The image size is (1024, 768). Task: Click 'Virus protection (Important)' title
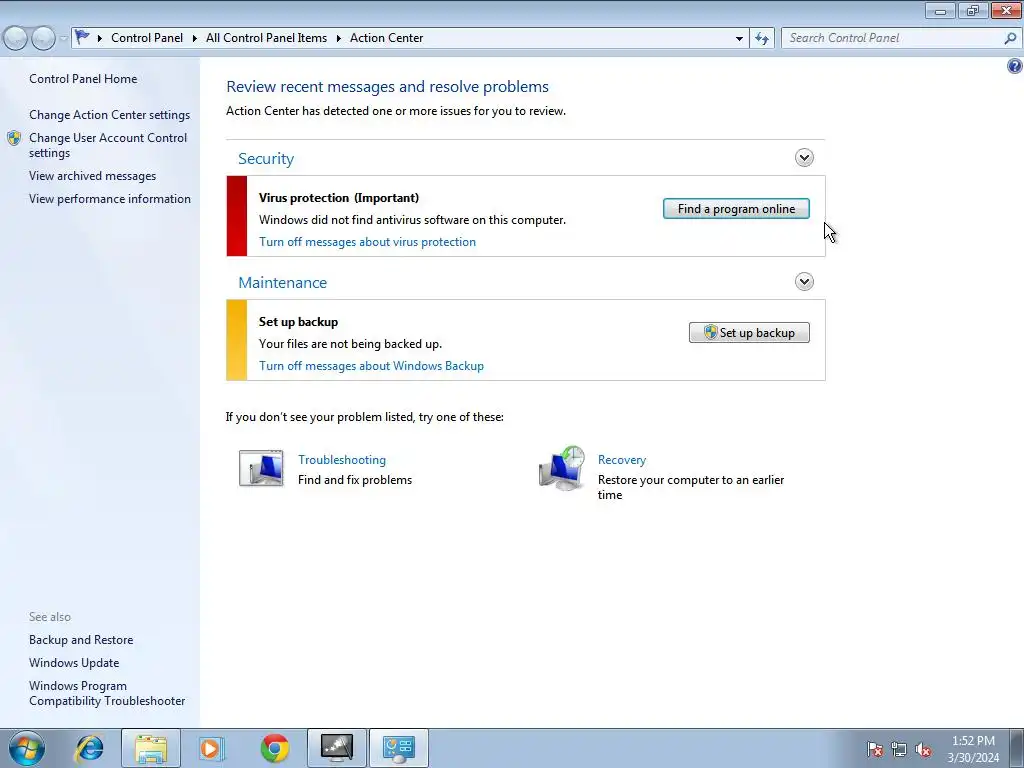[x=339, y=198]
